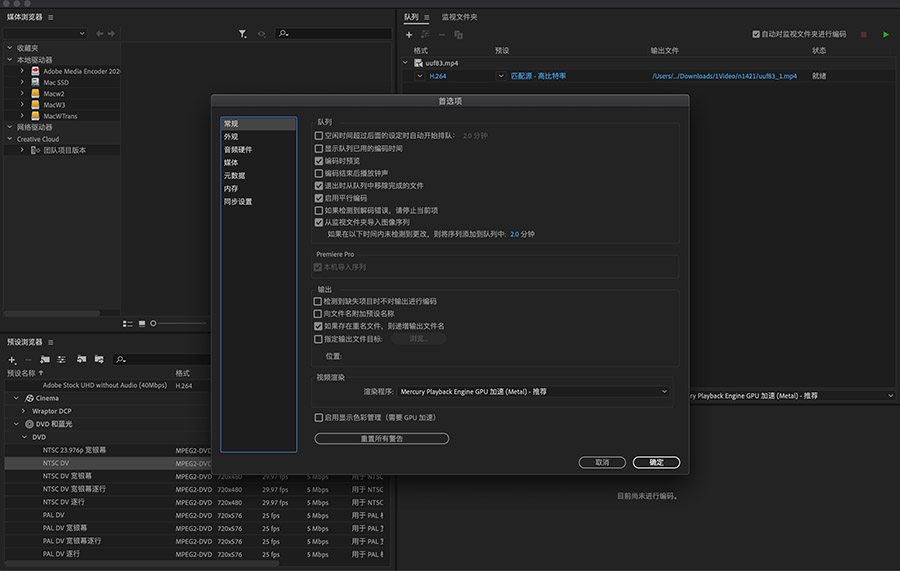The height and width of the screenshot is (571, 900).
Task: Open the Media Browser location dropdown
Action: point(46,33)
